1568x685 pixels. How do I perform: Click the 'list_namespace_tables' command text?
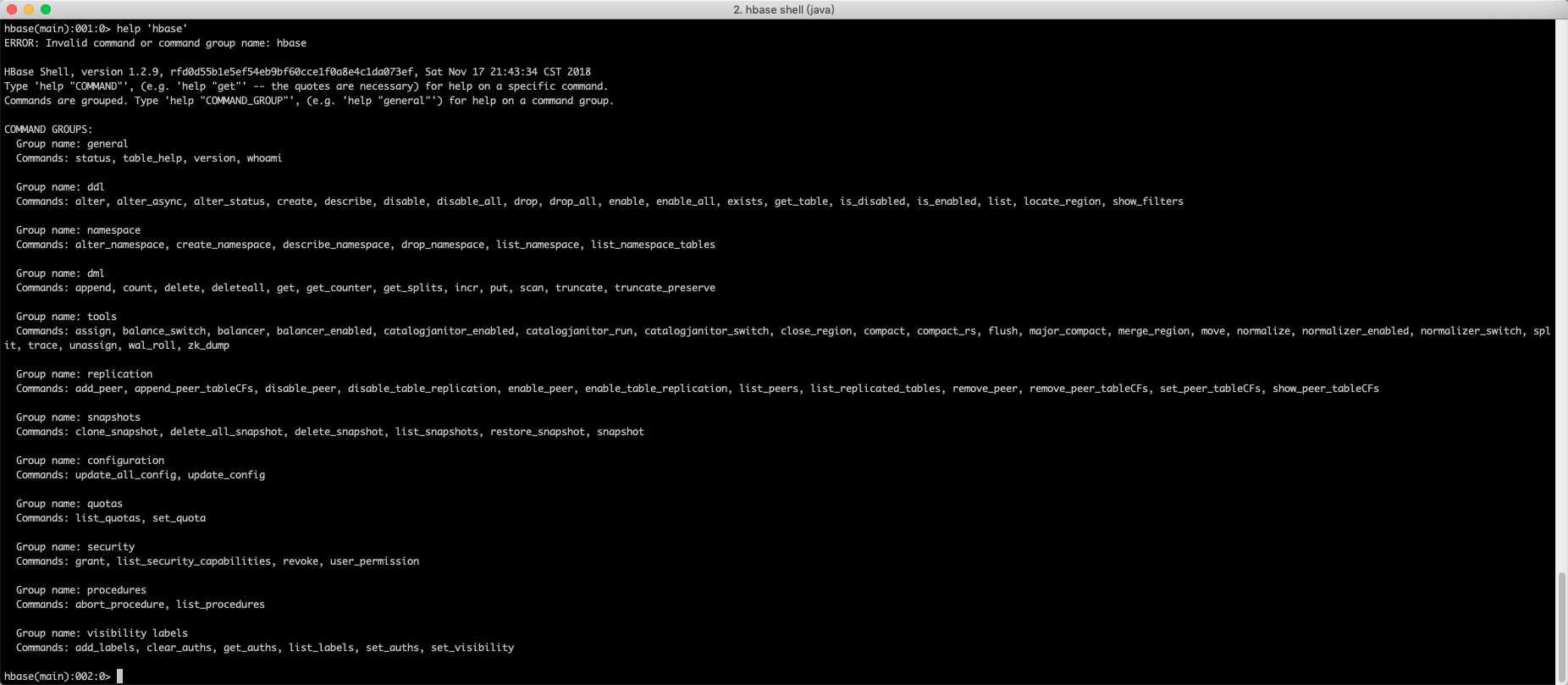click(653, 245)
